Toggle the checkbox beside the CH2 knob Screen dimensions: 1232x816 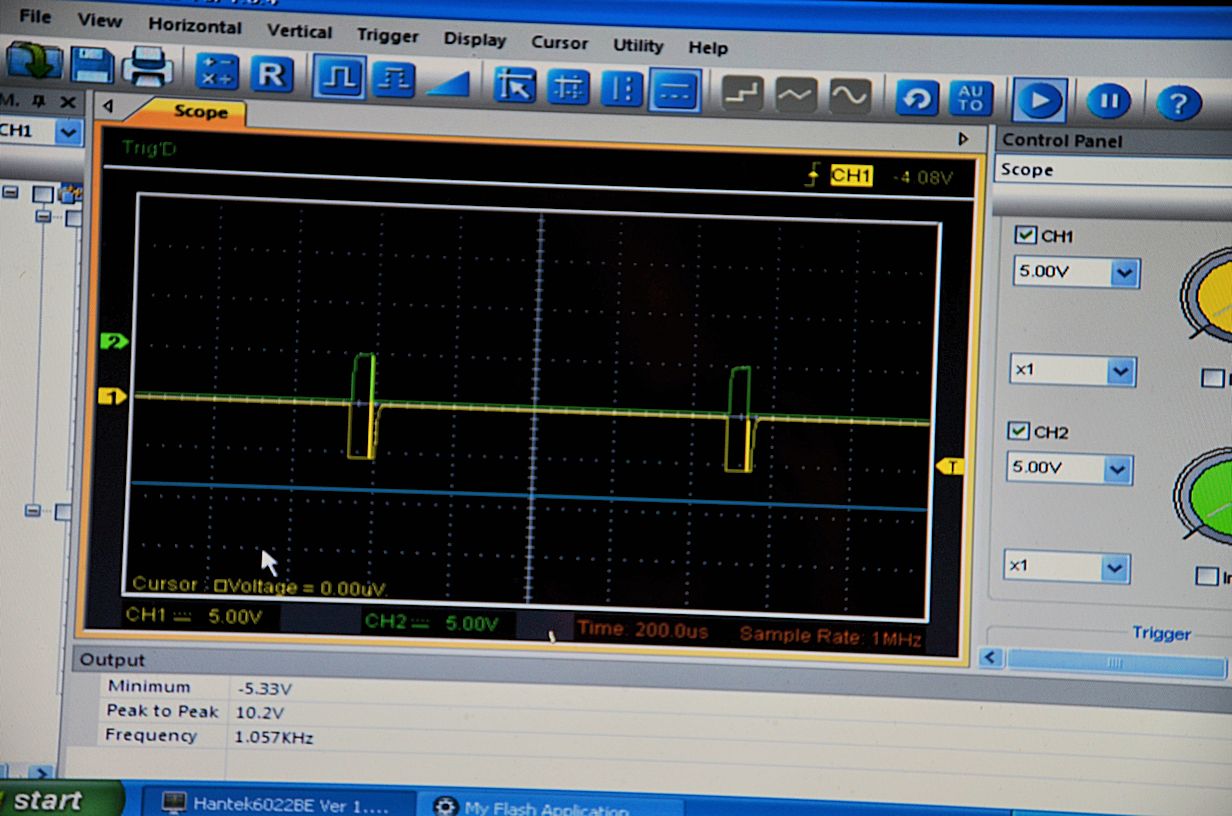[x=1207, y=576]
